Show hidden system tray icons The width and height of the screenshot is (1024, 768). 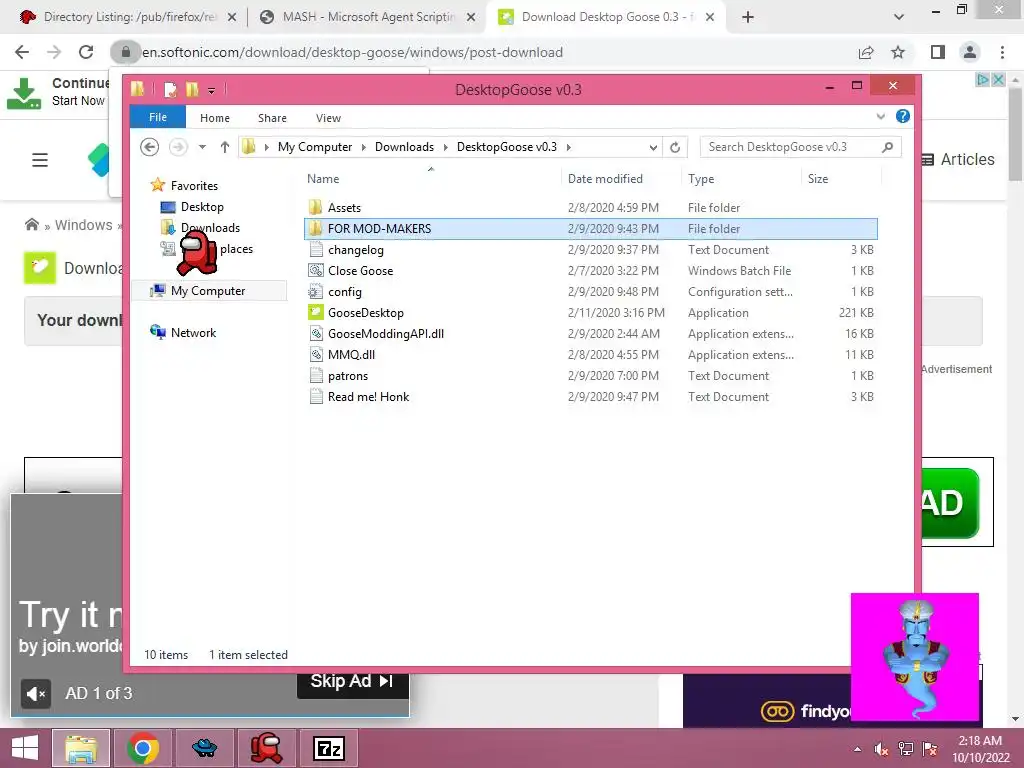pyautogui.click(x=857, y=749)
